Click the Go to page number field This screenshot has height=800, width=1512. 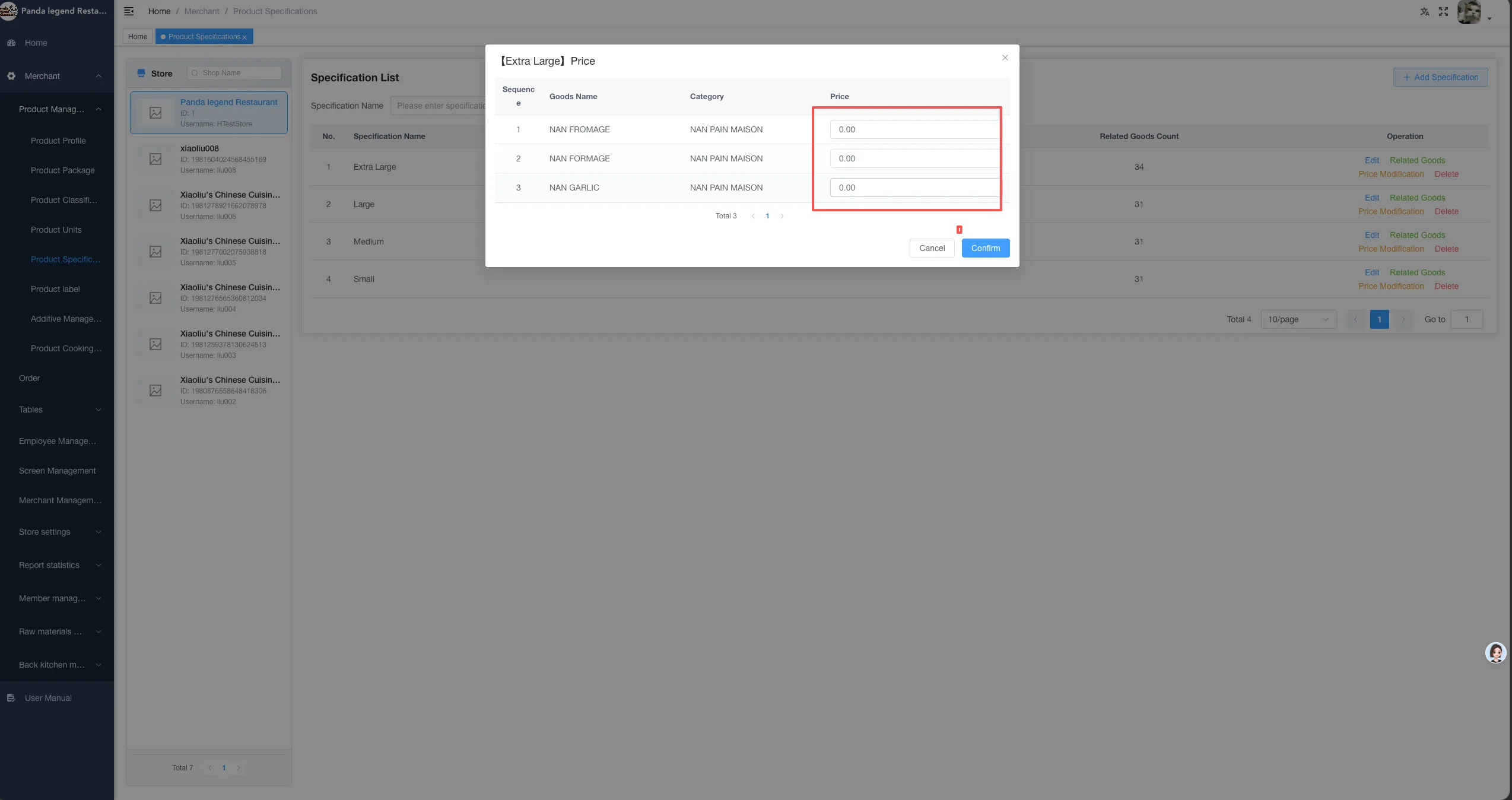pos(1466,319)
